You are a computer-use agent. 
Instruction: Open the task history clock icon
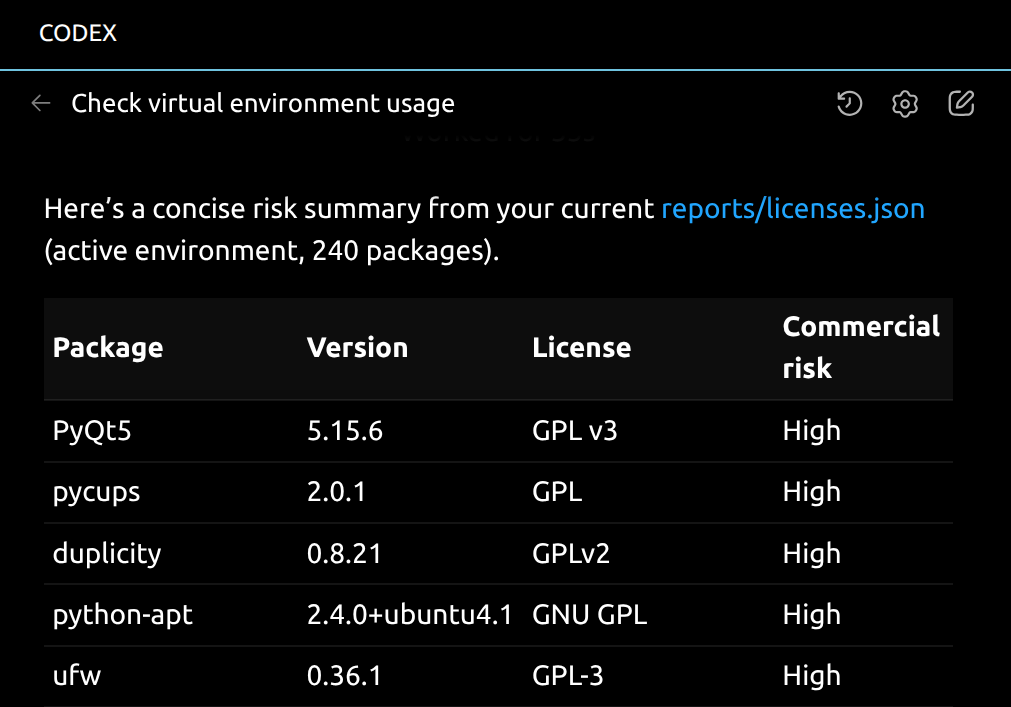click(849, 103)
